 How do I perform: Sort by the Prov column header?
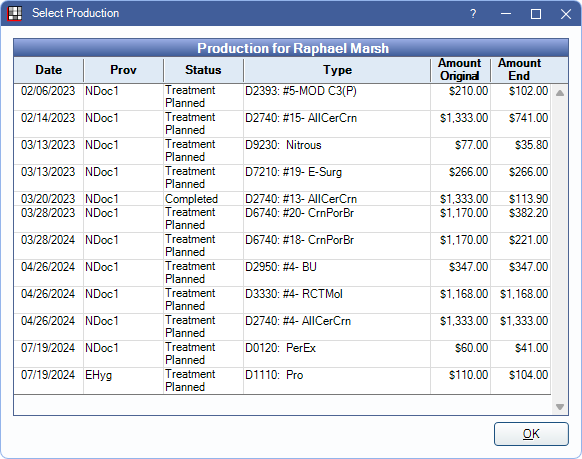tap(123, 70)
